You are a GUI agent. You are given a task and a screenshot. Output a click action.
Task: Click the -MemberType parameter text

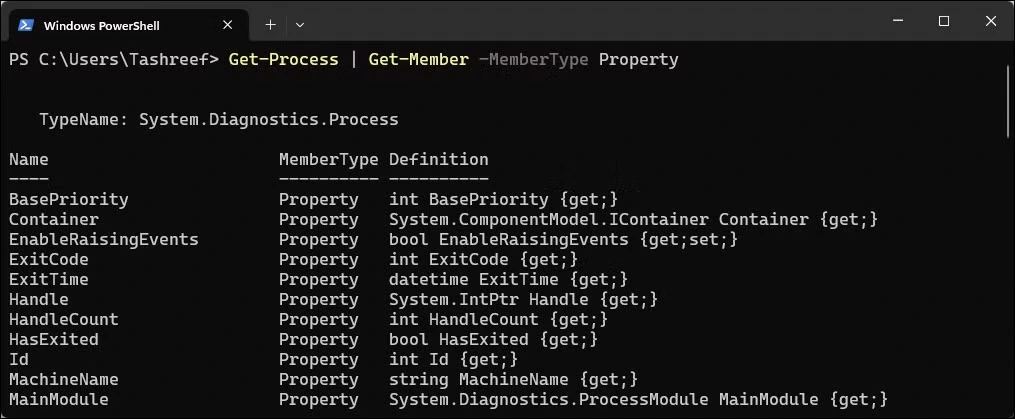pyautogui.click(x=533, y=60)
